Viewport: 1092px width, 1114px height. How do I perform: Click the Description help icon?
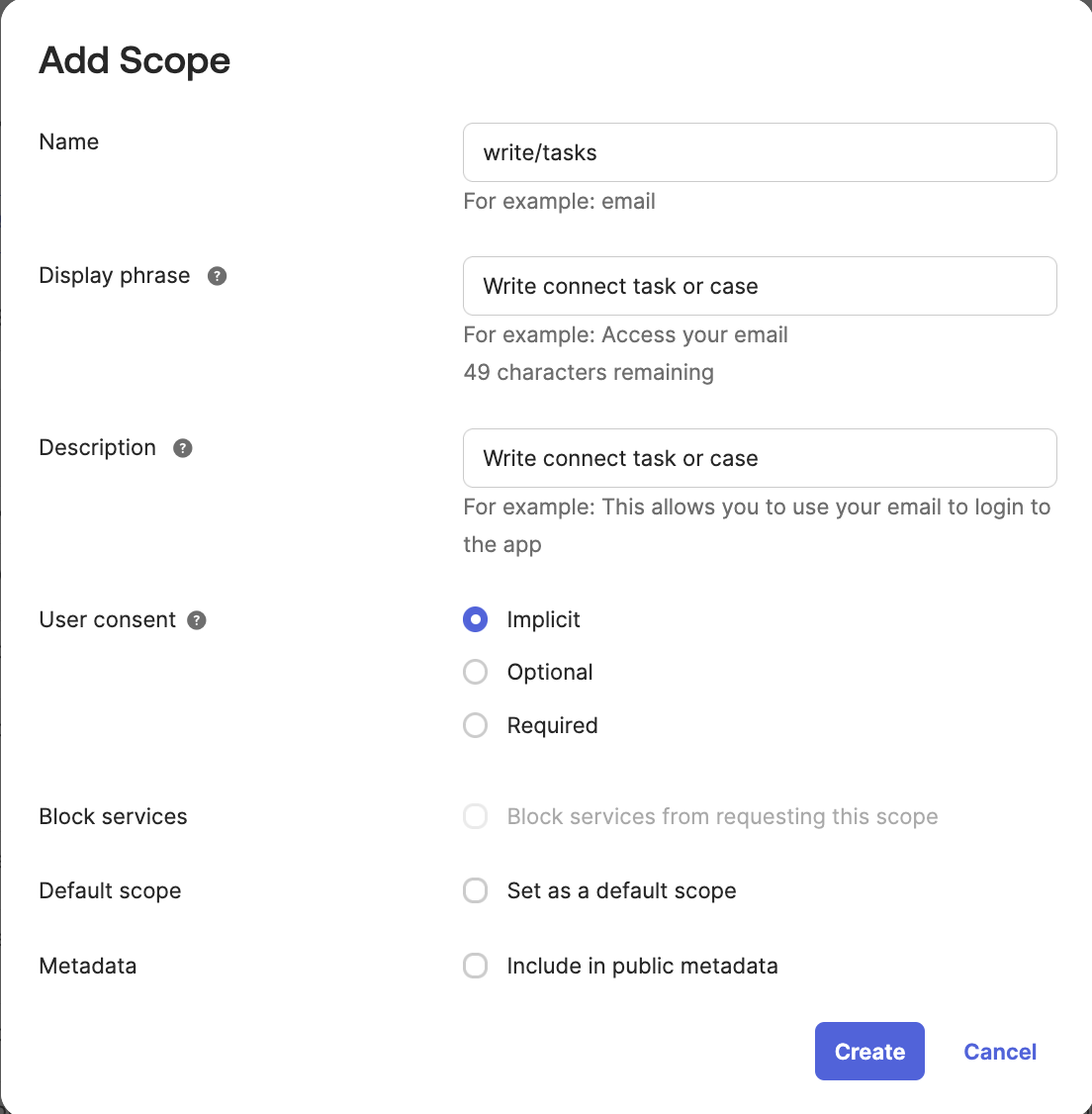click(183, 448)
